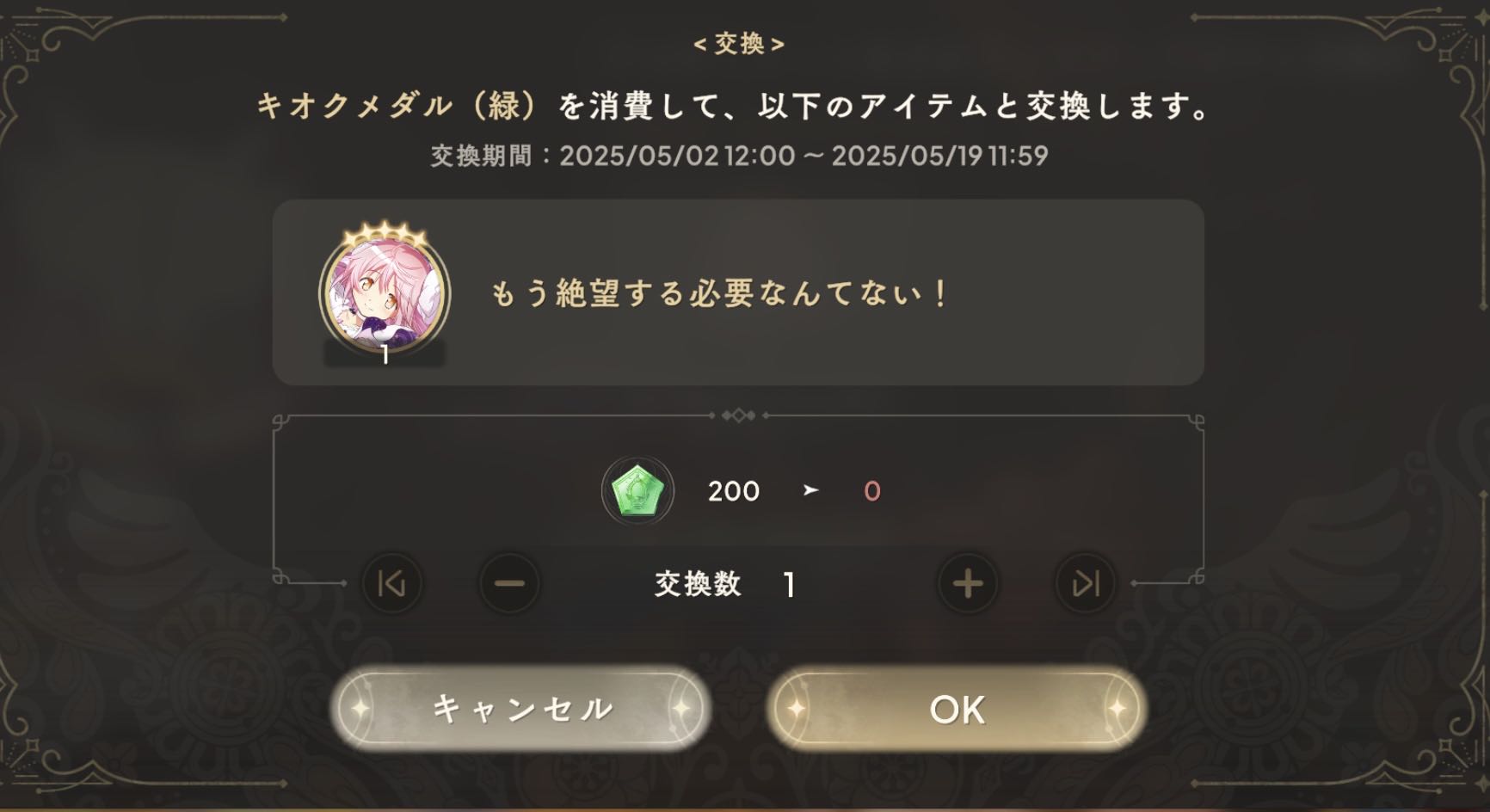Viewport: 1490px width, 812px height.
Task: Tap the 交換数 label
Action: pos(698,584)
